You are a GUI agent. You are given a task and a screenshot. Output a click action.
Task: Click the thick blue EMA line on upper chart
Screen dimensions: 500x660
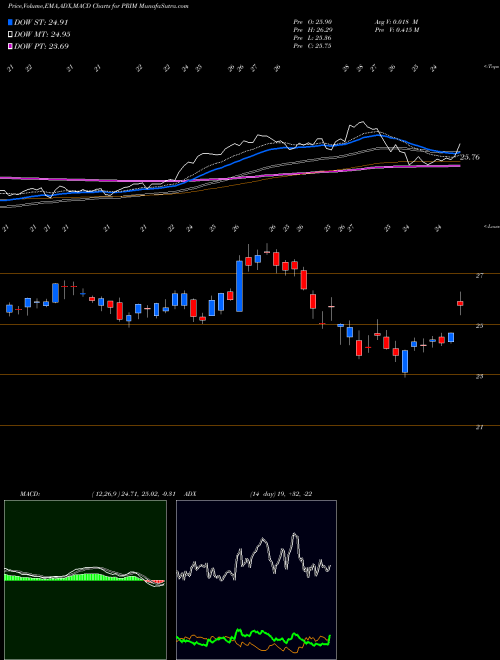coord(230,165)
